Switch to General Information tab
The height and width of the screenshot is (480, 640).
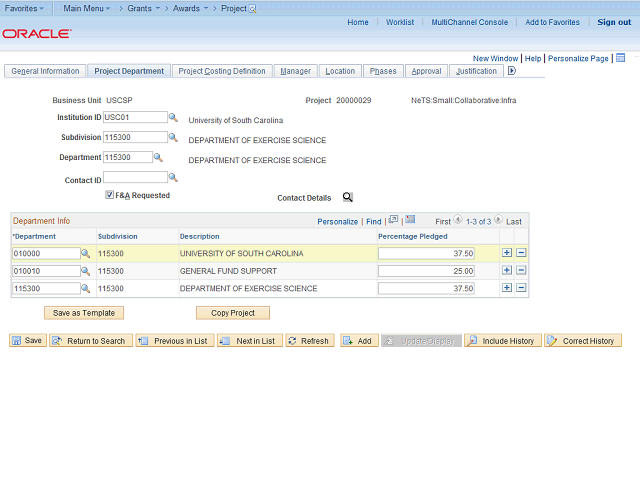[45, 71]
